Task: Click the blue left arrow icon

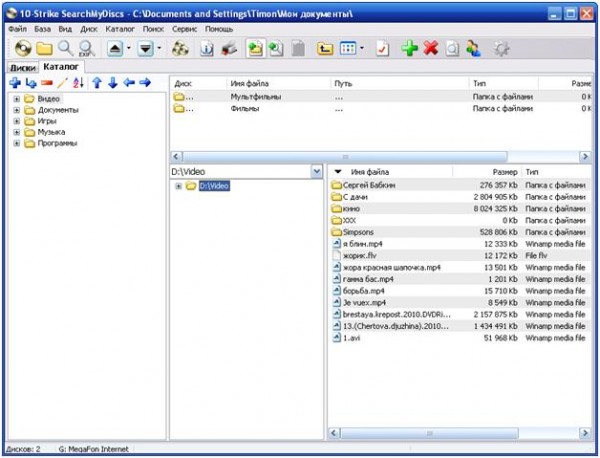Action: tap(129, 82)
